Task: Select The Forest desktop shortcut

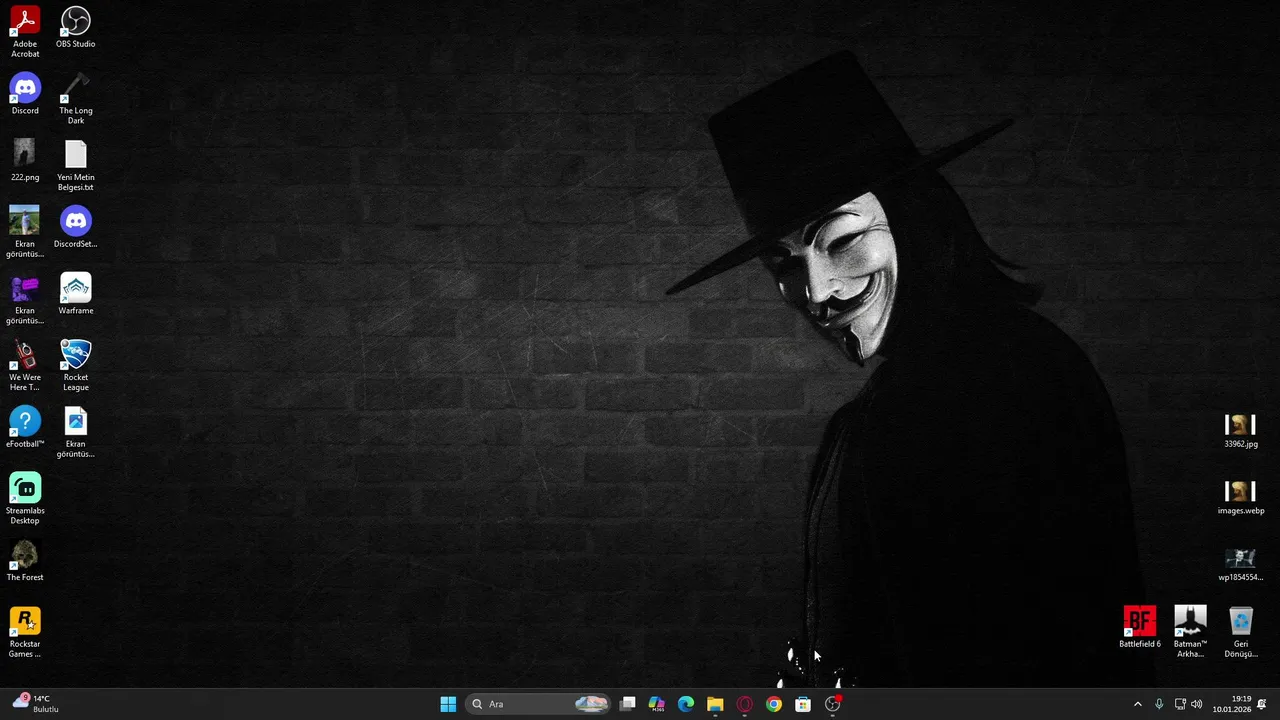Action: [25, 560]
